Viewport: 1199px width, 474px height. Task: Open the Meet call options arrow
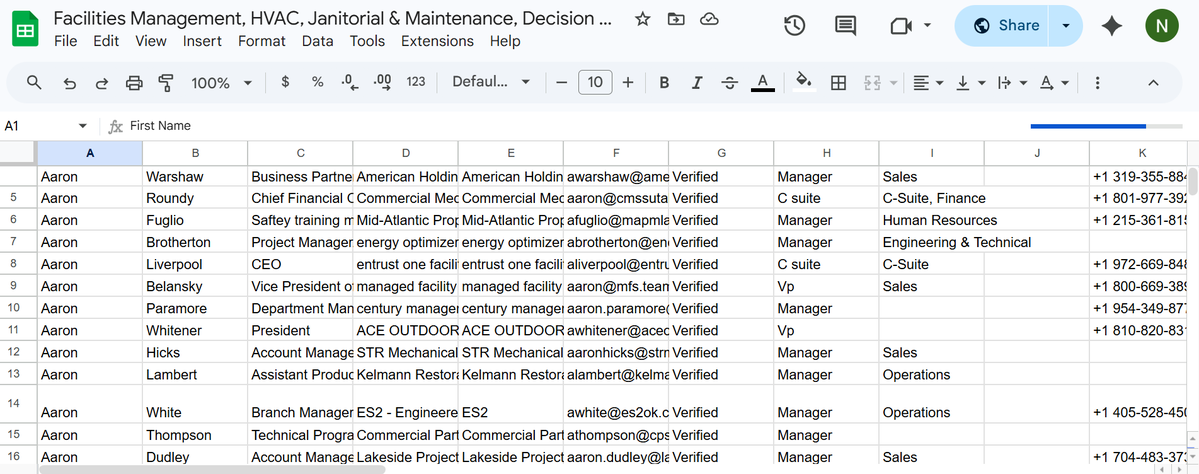[928, 25]
